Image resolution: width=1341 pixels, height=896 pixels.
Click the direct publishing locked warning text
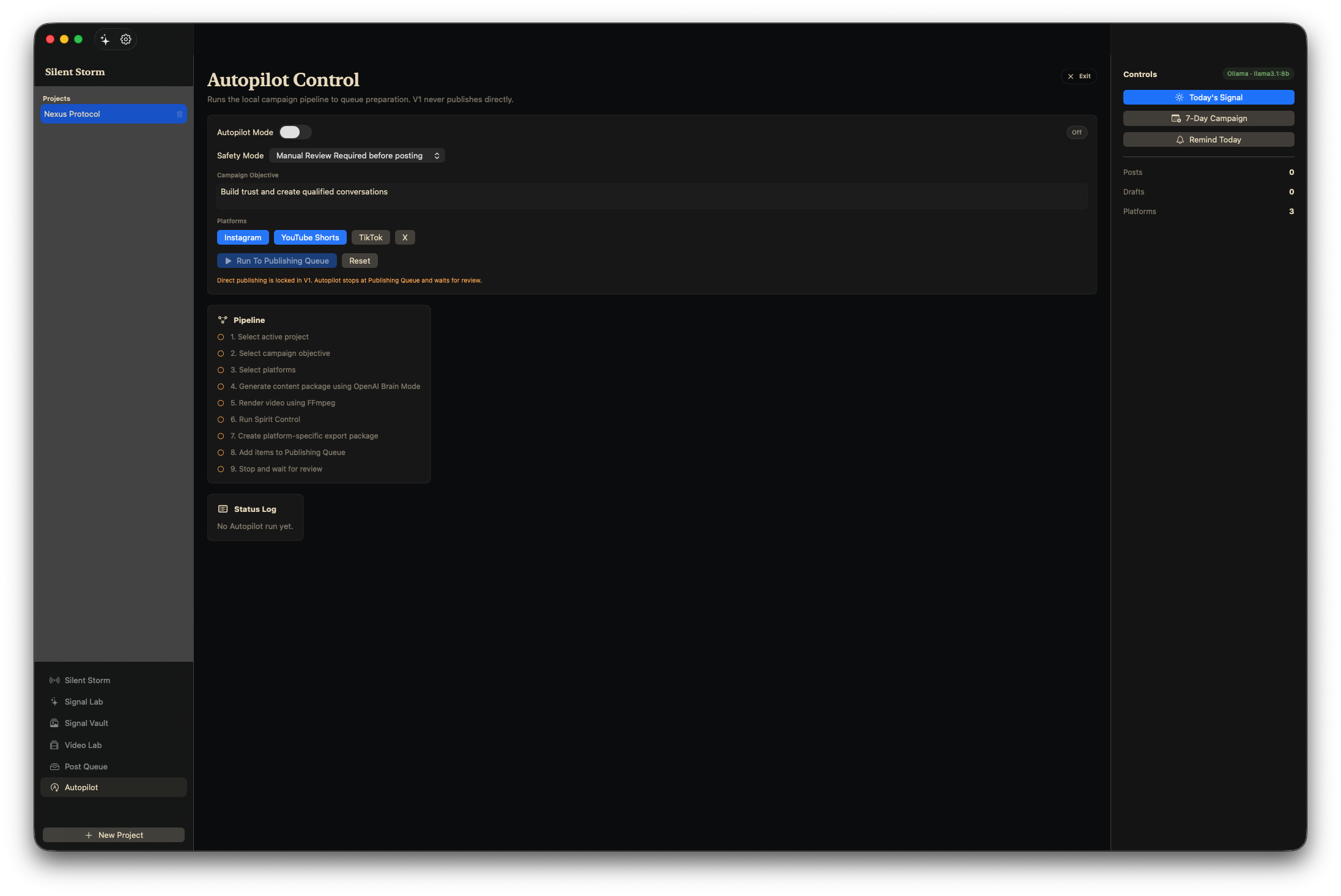(349, 281)
